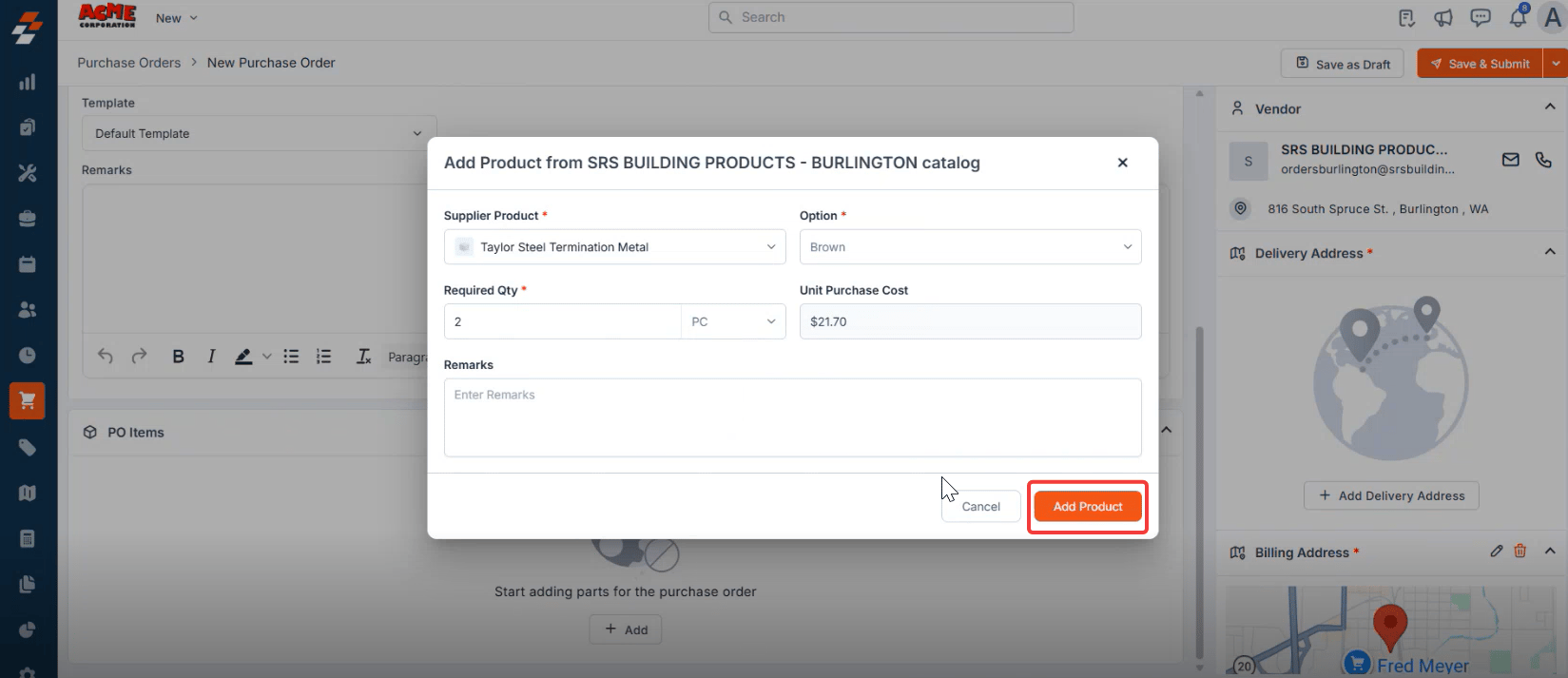This screenshot has width=1568, height=678.
Task: Open the notifications bell icon
Action: [x=1518, y=17]
